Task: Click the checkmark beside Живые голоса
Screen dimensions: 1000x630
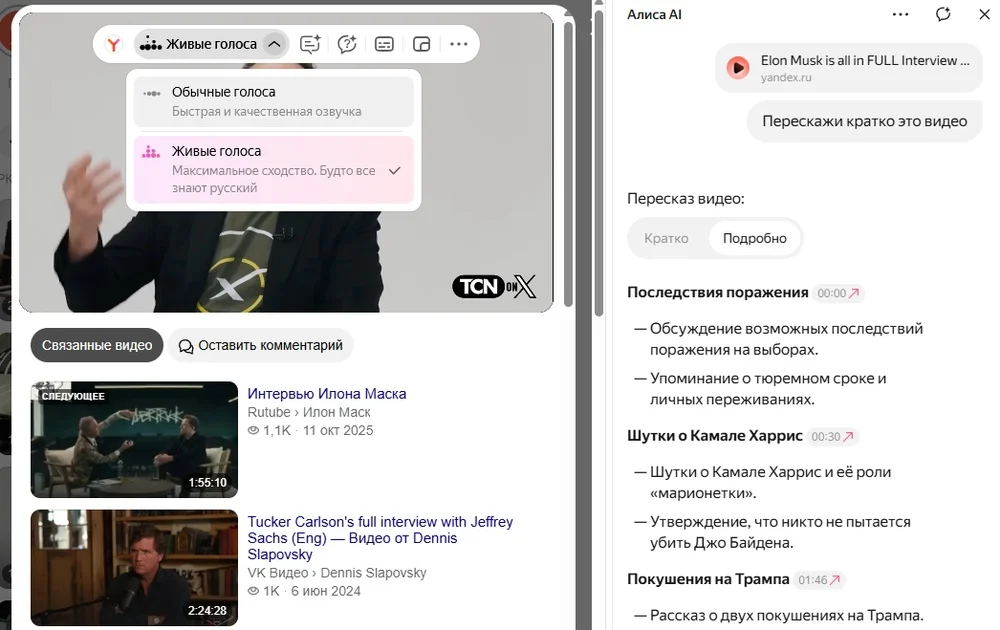Action: click(395, 171)
